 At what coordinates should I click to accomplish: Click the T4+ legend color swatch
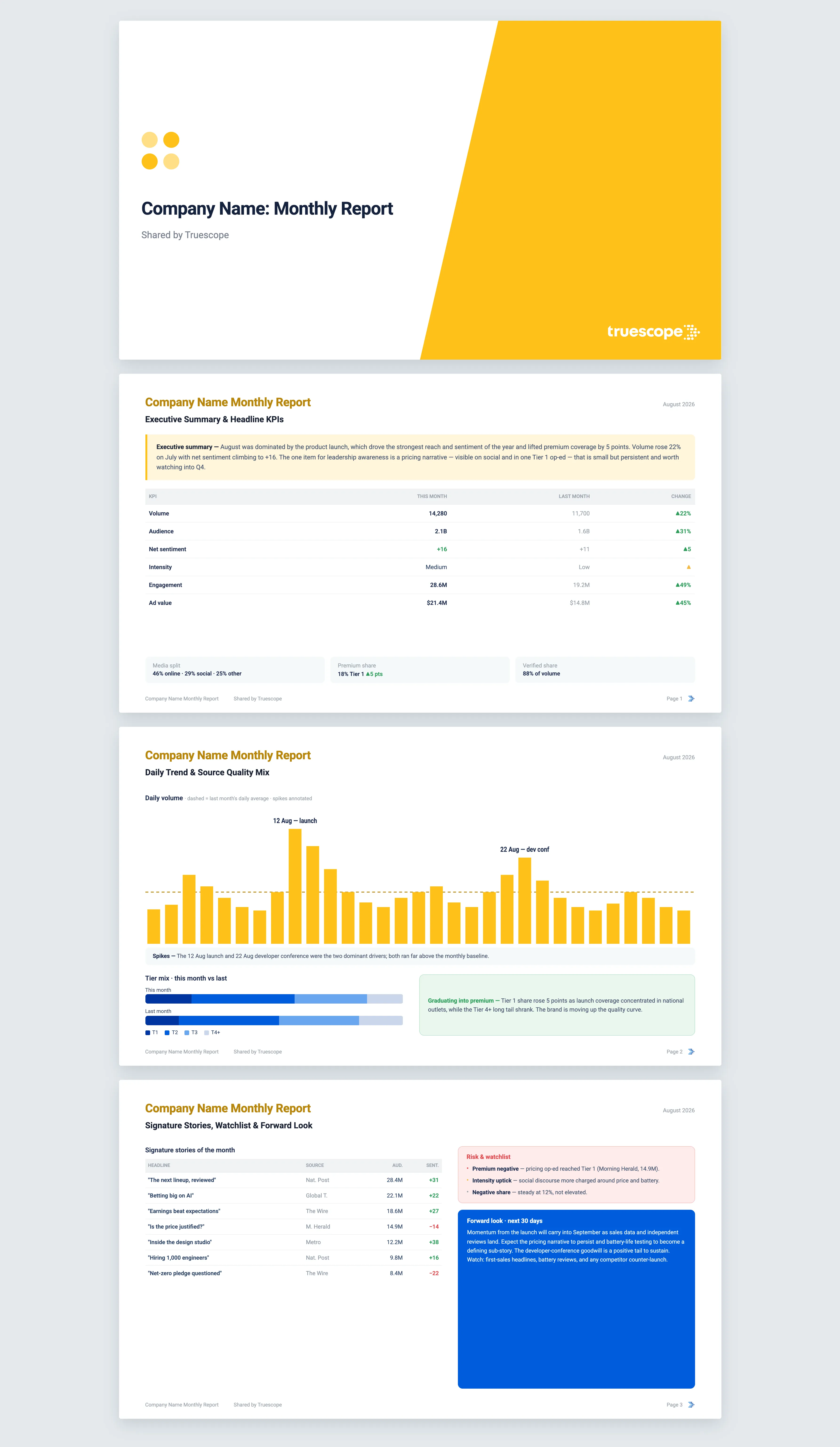(x=207, y=1033)
